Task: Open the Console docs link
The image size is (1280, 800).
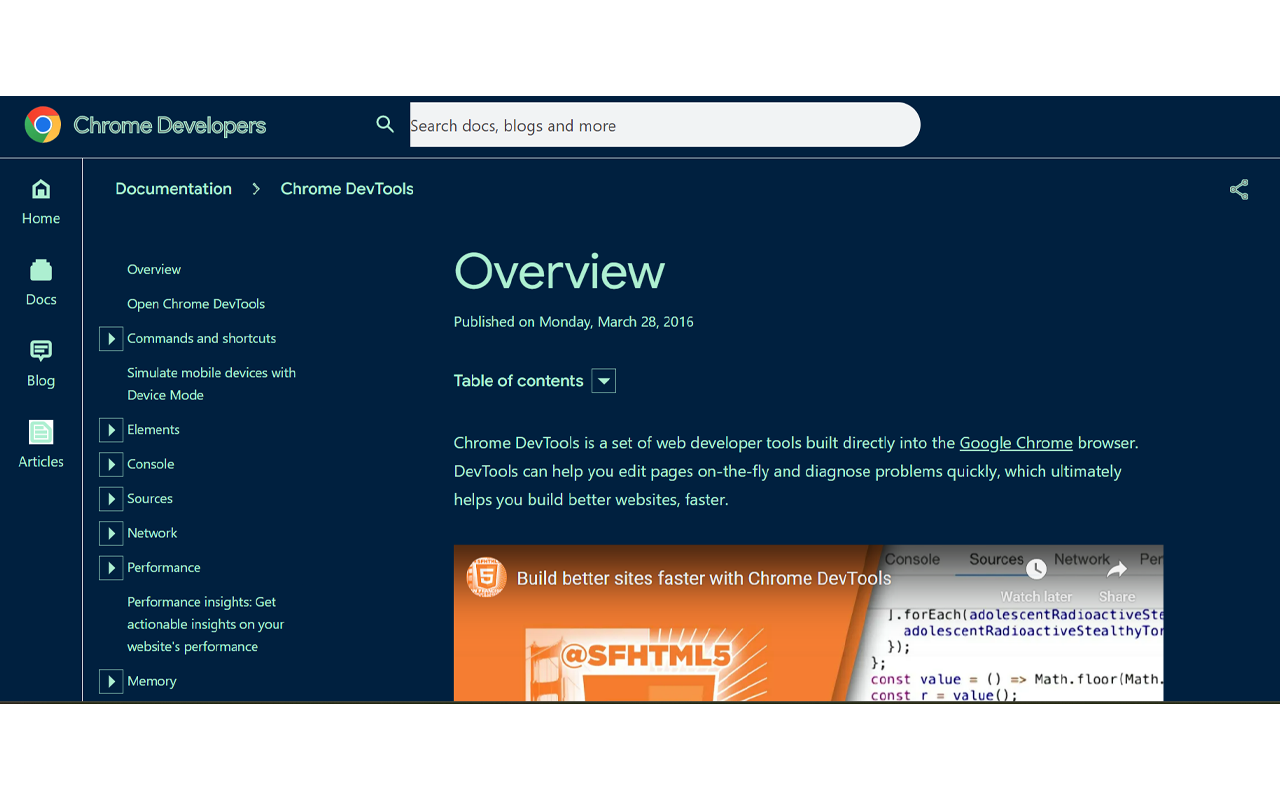Action: (x=151, y=464)
